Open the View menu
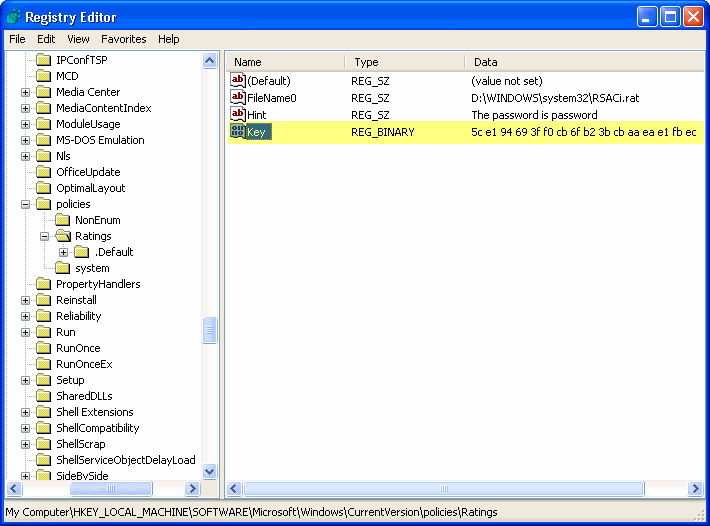The width and height of the screenshot is (710, 526). click(78, 39)
